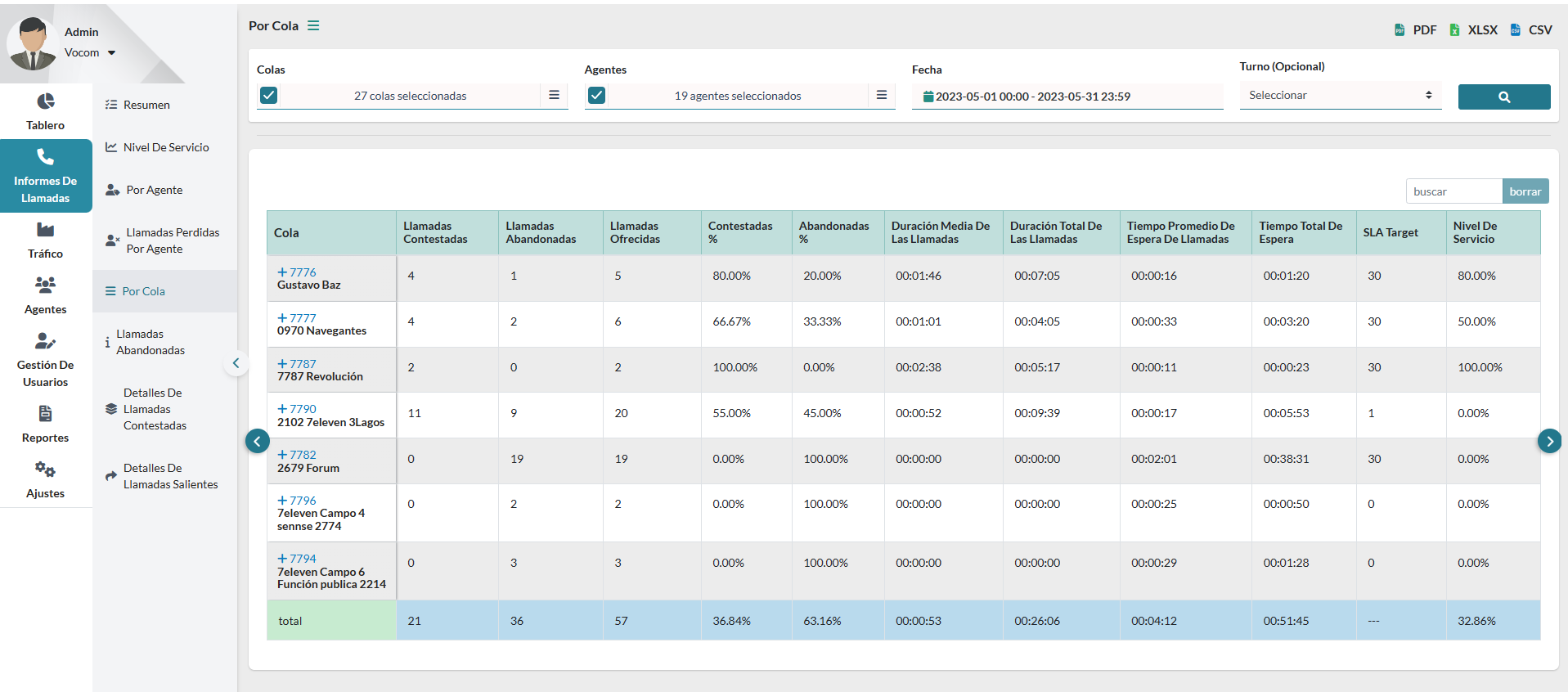Screen dimensions: 1568x692
Task: Click the buscar table search field
Action: [1453, 191]
